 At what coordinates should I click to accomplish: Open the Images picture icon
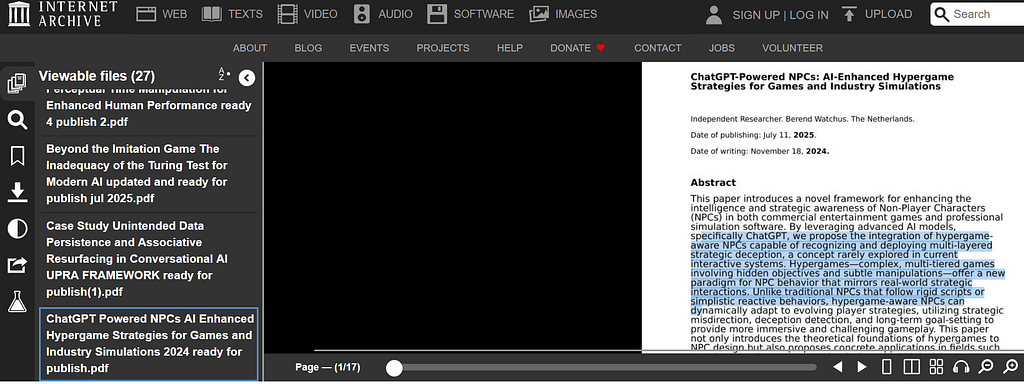(539, 14)
